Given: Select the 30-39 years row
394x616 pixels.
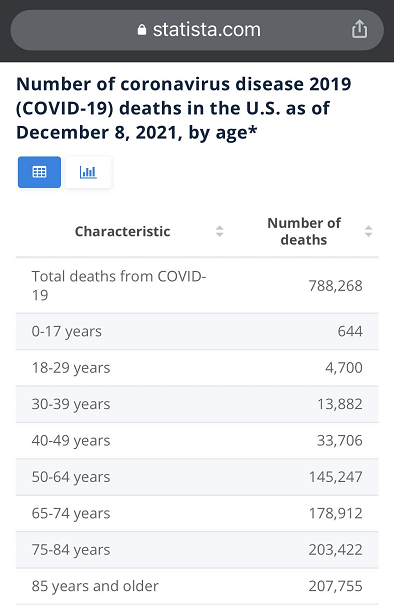Looking at the screenshot, I should (x=197, y=404).
